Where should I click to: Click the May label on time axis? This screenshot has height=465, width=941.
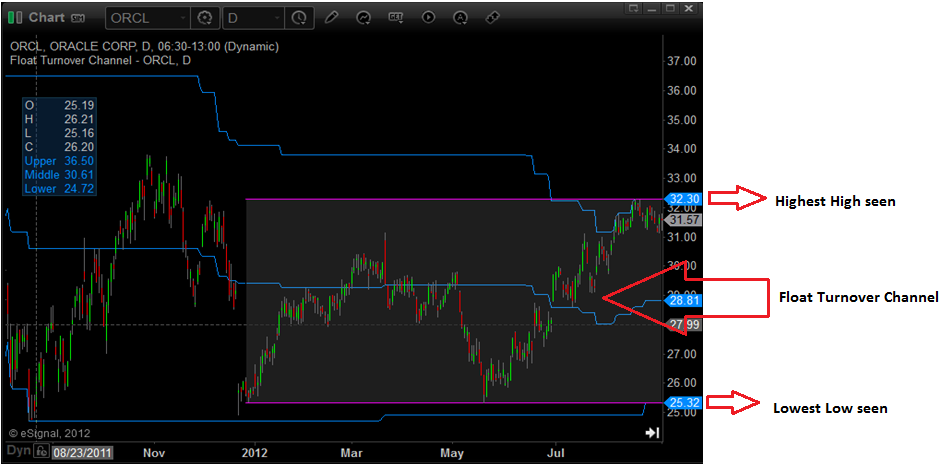pyautogui.click(x=452, y=451)
